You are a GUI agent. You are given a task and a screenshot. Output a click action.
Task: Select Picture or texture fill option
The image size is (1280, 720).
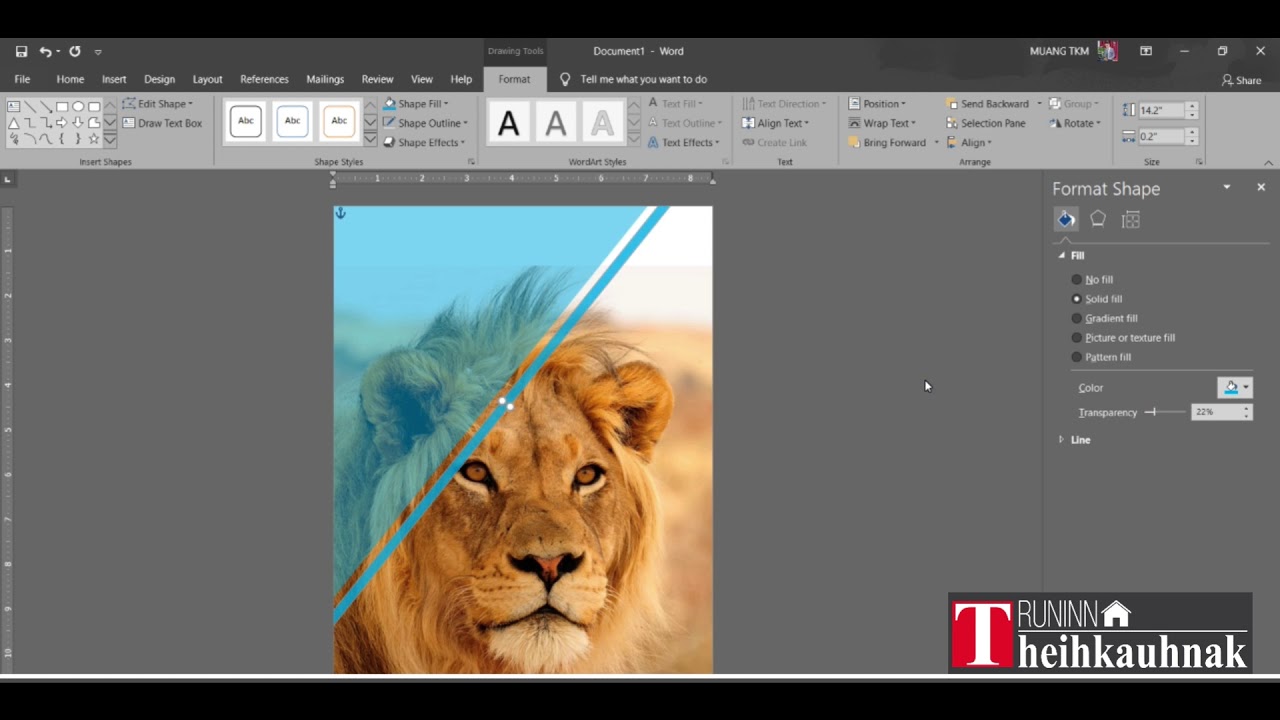tap(1123, 338)
